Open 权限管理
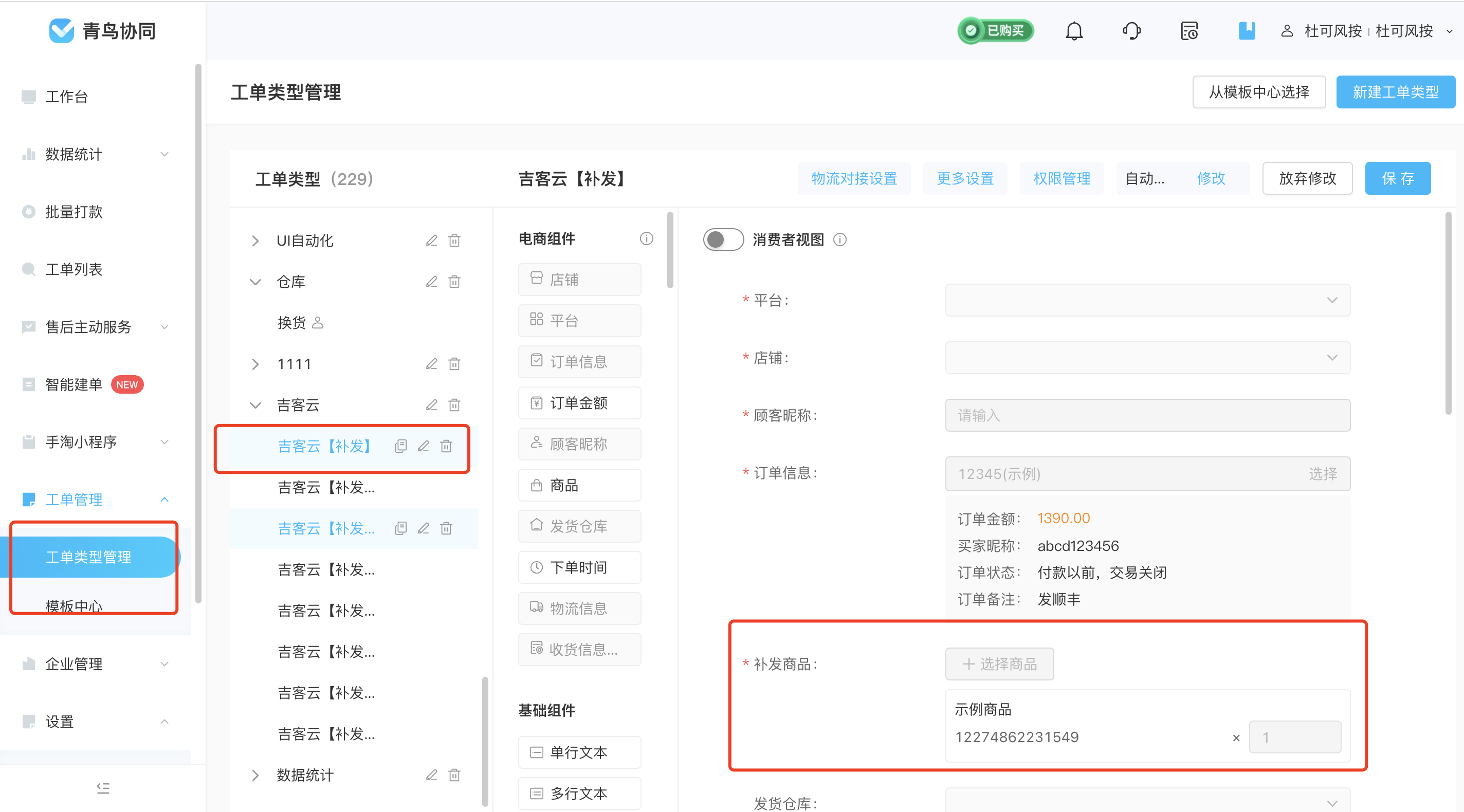This screenshot has width=1464, height=812. [x=1062, y=178]
